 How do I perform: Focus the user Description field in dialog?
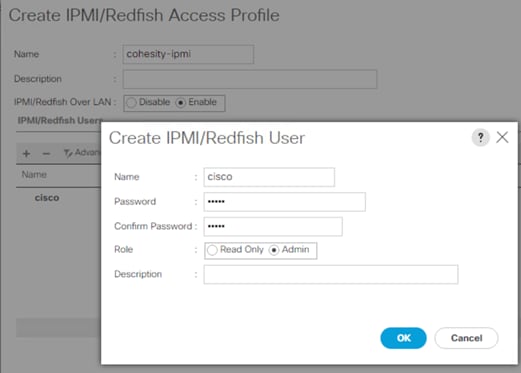[331, 274]
